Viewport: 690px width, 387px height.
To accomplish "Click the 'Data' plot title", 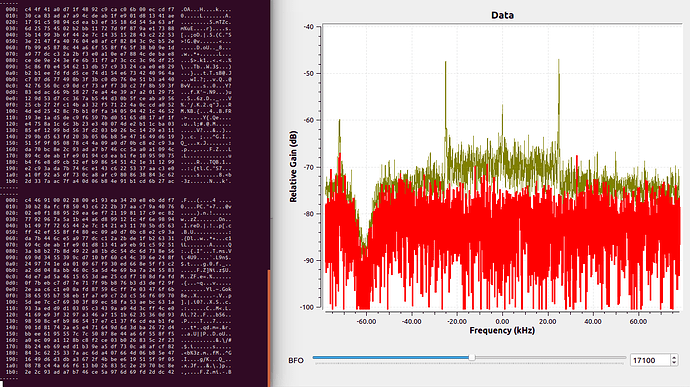I will point(502,15).
